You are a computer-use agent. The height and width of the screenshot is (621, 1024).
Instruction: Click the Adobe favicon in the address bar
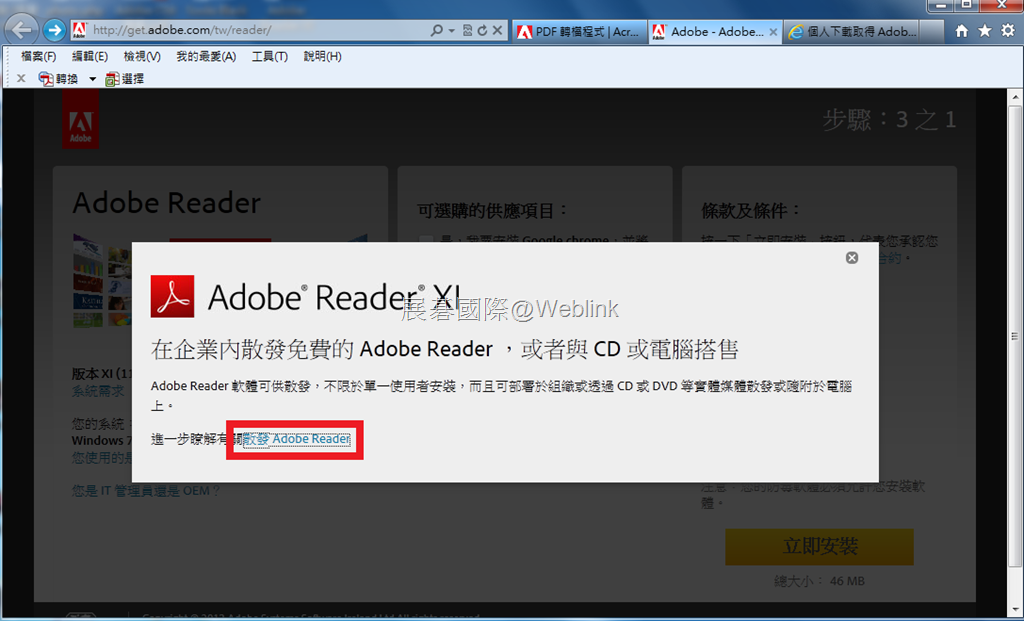pos(80,30)
